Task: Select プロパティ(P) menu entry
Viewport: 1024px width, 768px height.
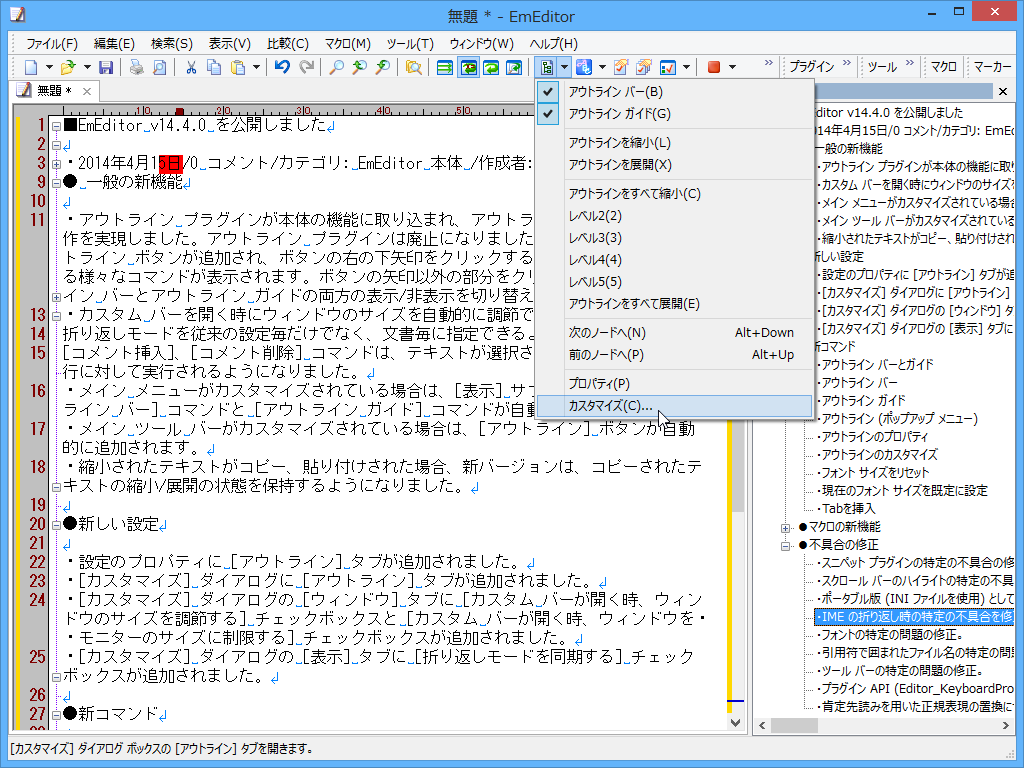Action: click(x=675, y=384)
